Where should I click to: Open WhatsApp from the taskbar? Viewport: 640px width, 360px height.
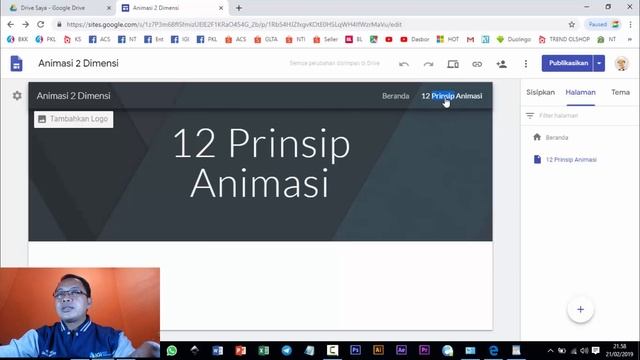pyautogui.click(x=172, y=350)
